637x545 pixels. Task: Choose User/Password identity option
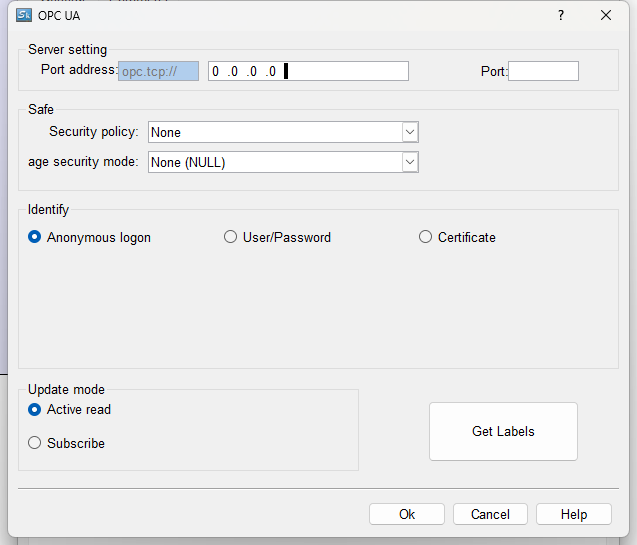click(x=231, y=237)
